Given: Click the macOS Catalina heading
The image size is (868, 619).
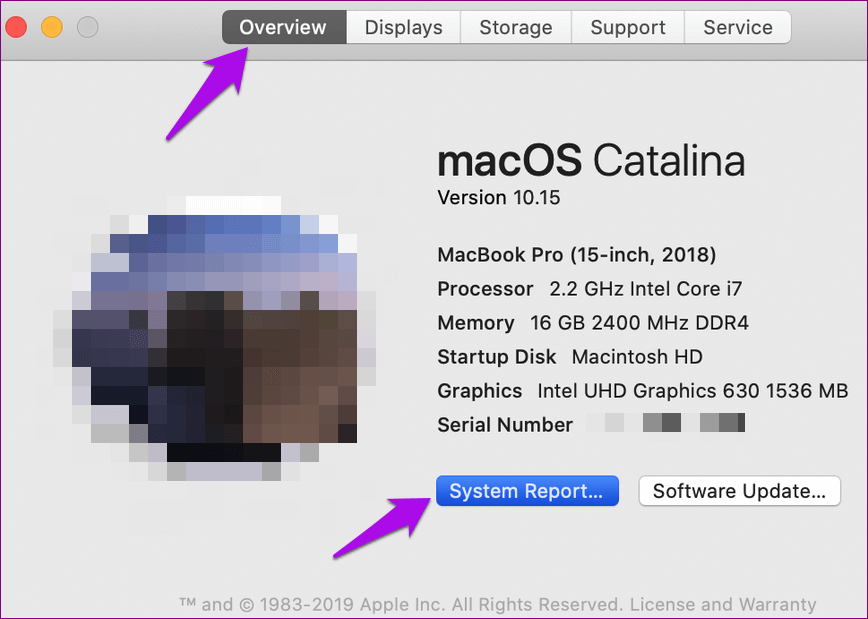Looking at the screenshot, I should point(591,160).
